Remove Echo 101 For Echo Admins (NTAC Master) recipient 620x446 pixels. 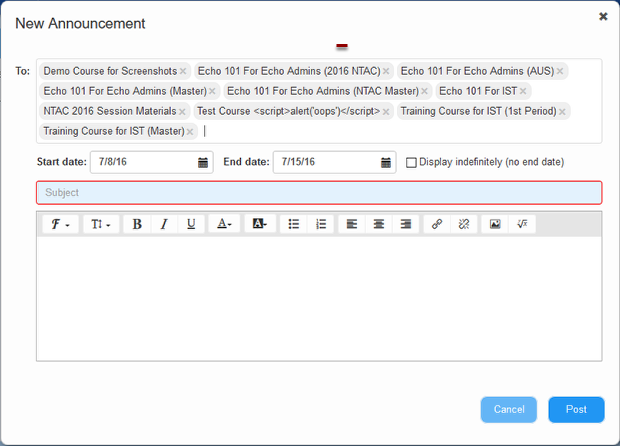click(424, 91)
